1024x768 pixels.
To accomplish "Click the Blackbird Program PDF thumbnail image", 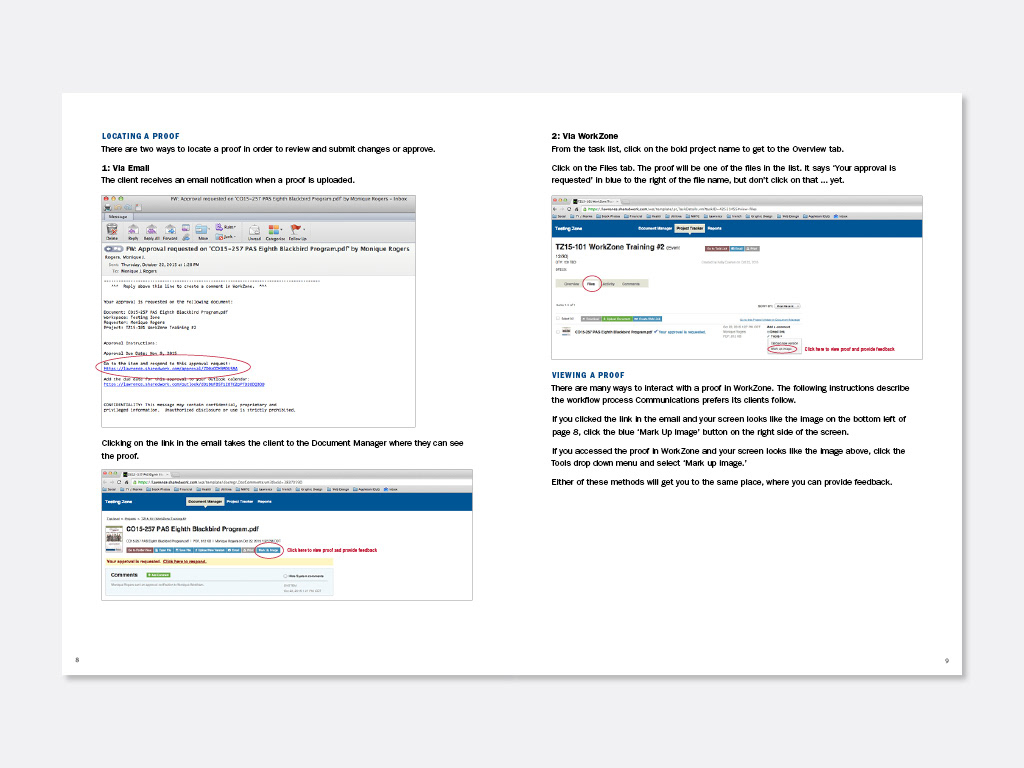I will 114,539.
